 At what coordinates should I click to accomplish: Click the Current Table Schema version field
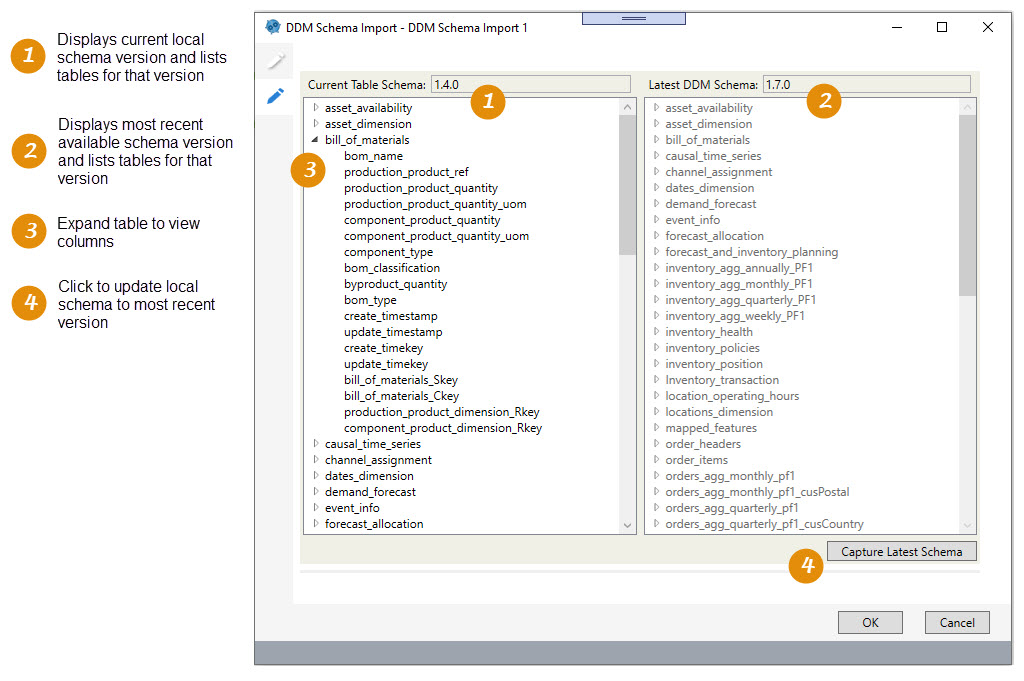coord(531,84)
